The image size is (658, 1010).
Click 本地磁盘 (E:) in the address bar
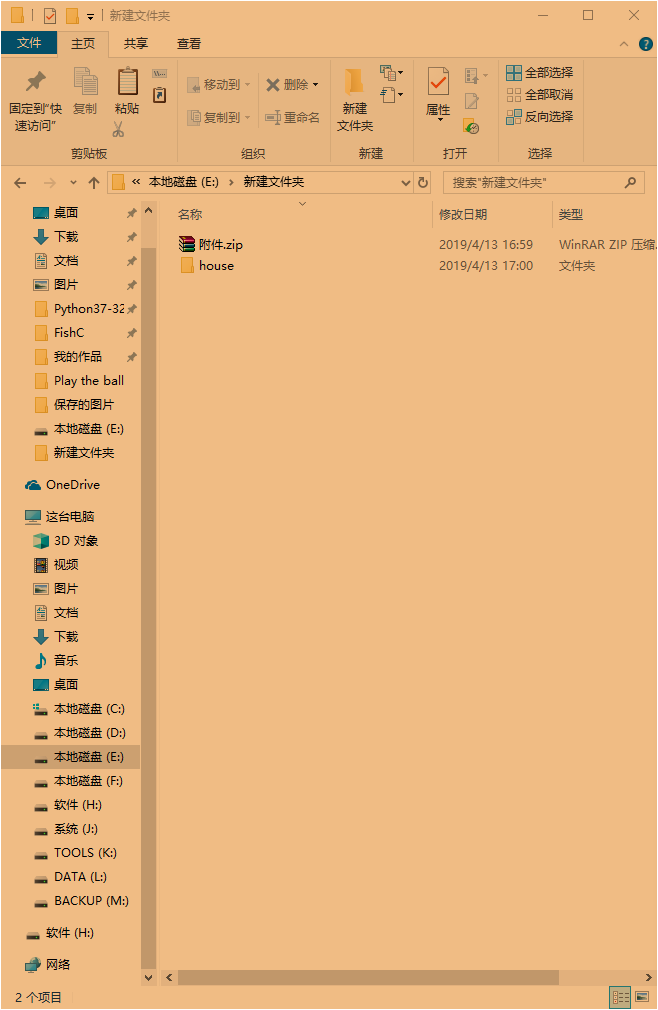(183, 182)
